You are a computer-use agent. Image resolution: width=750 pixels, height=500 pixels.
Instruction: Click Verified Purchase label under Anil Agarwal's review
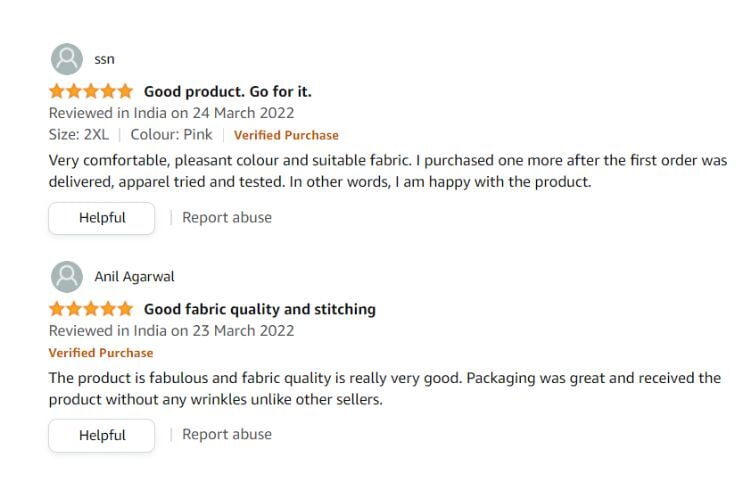pos(101,353)
